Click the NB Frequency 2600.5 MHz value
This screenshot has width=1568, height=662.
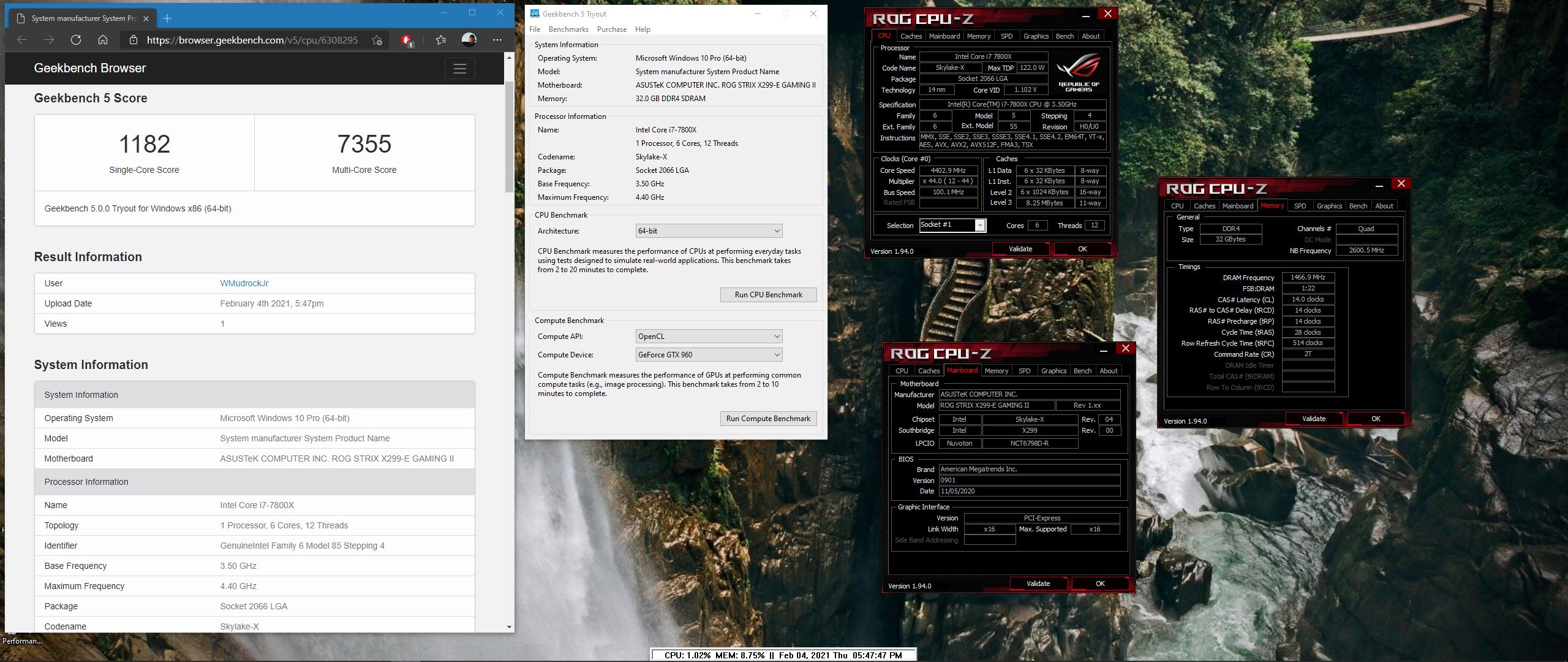[1366, 250]
